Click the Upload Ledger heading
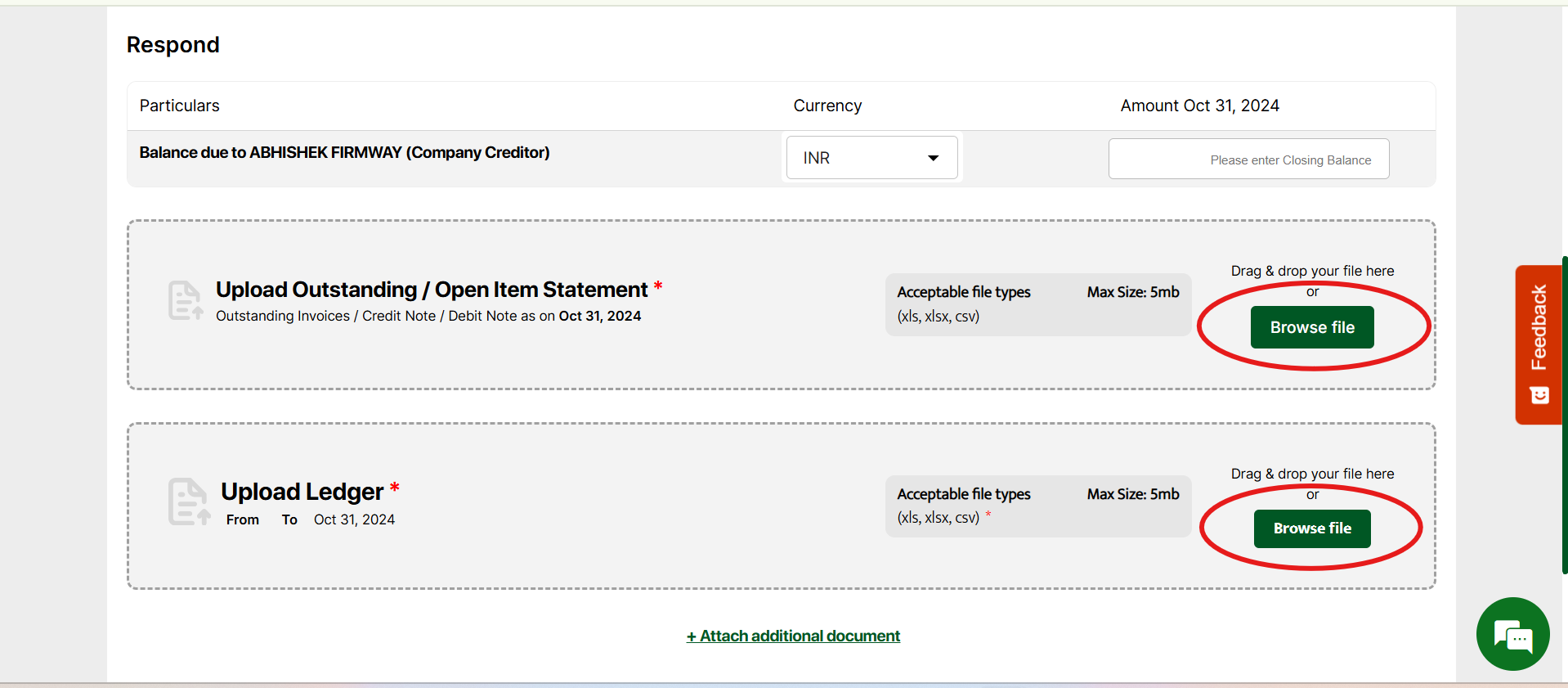 click(302, 491)
